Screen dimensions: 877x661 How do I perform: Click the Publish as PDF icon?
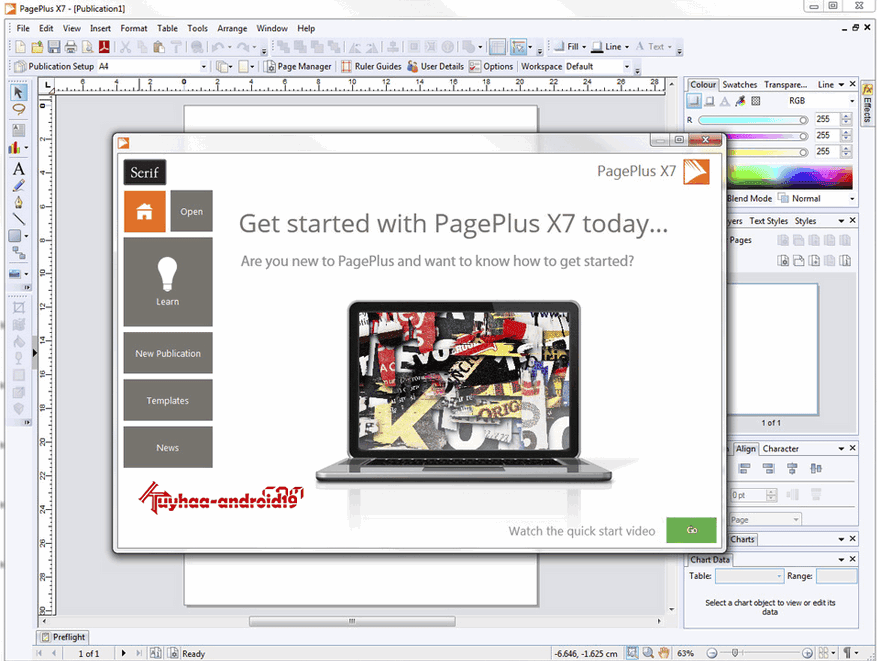point(104,47)
